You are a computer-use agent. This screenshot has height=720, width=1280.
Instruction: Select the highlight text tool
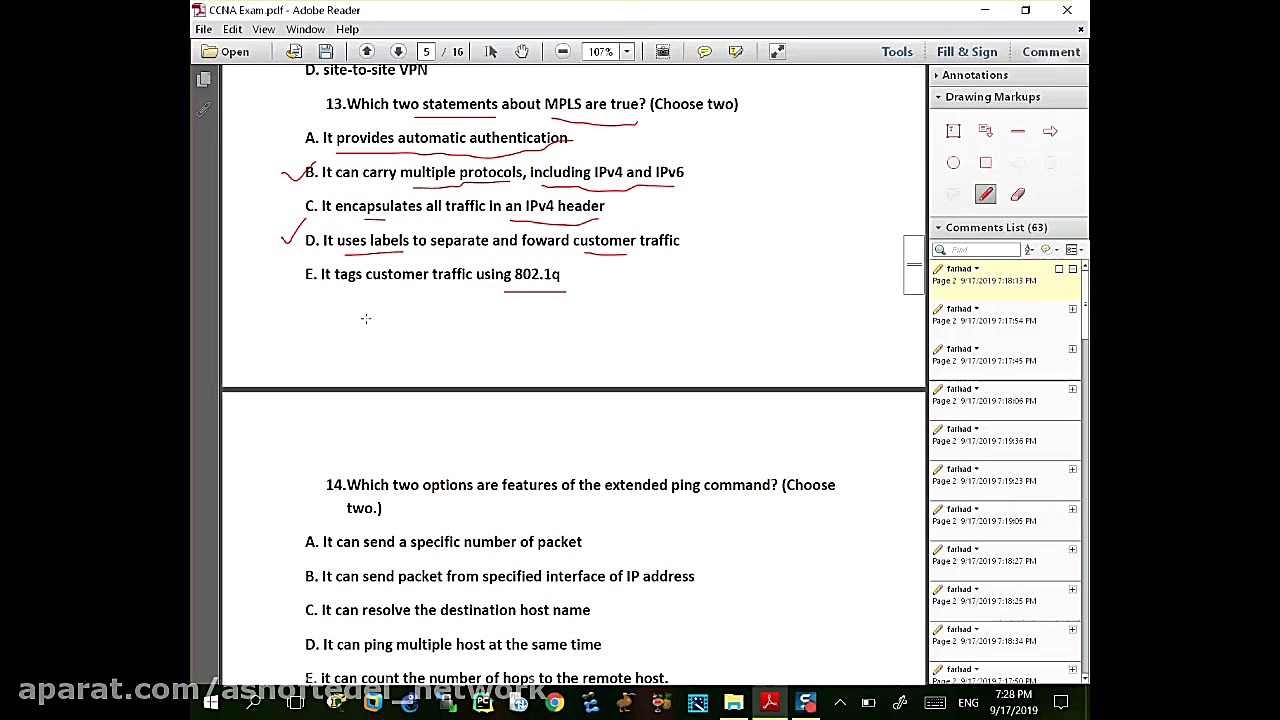click(x=736, y=52)
